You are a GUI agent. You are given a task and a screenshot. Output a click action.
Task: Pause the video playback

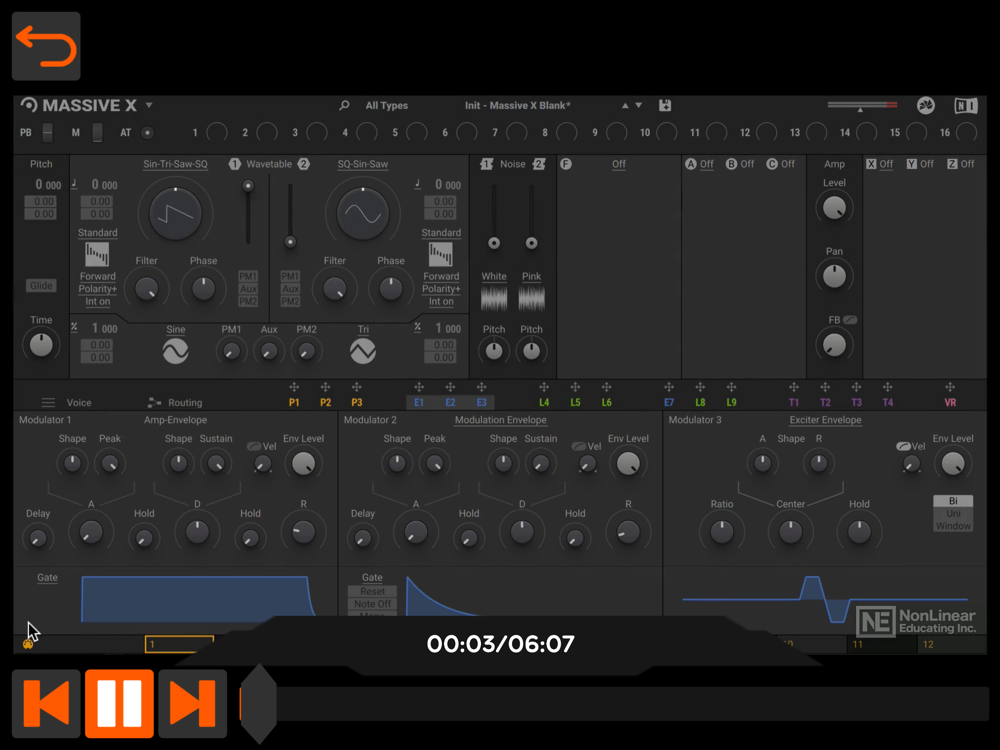coord(119,703)
